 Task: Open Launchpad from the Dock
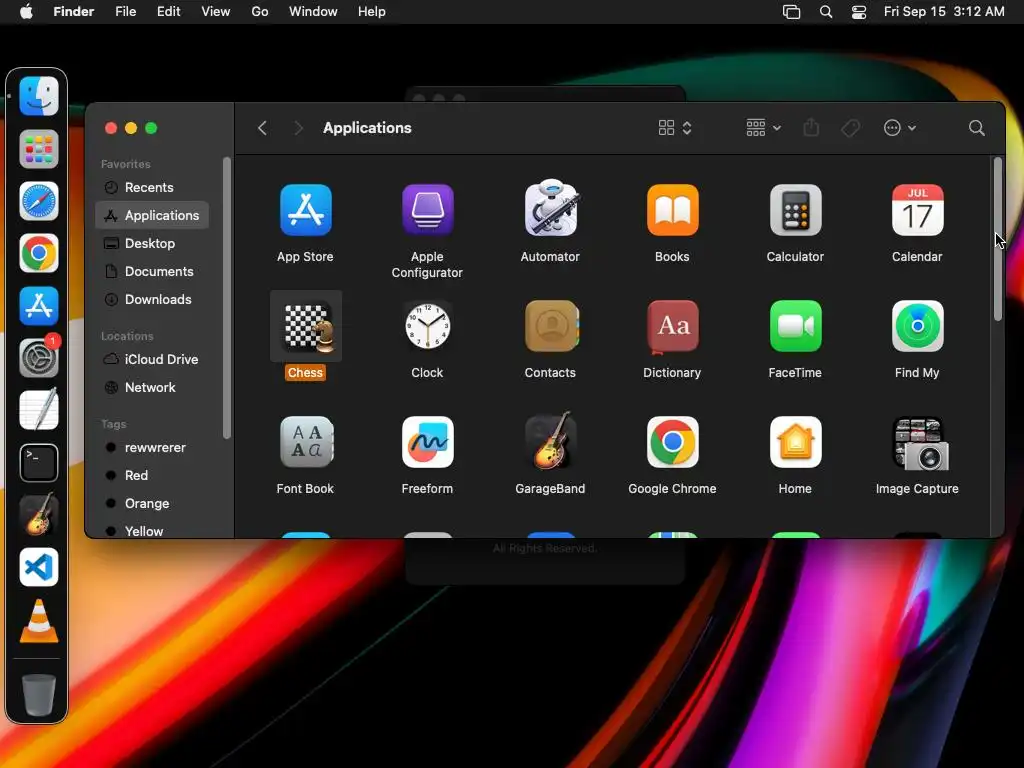39,149
